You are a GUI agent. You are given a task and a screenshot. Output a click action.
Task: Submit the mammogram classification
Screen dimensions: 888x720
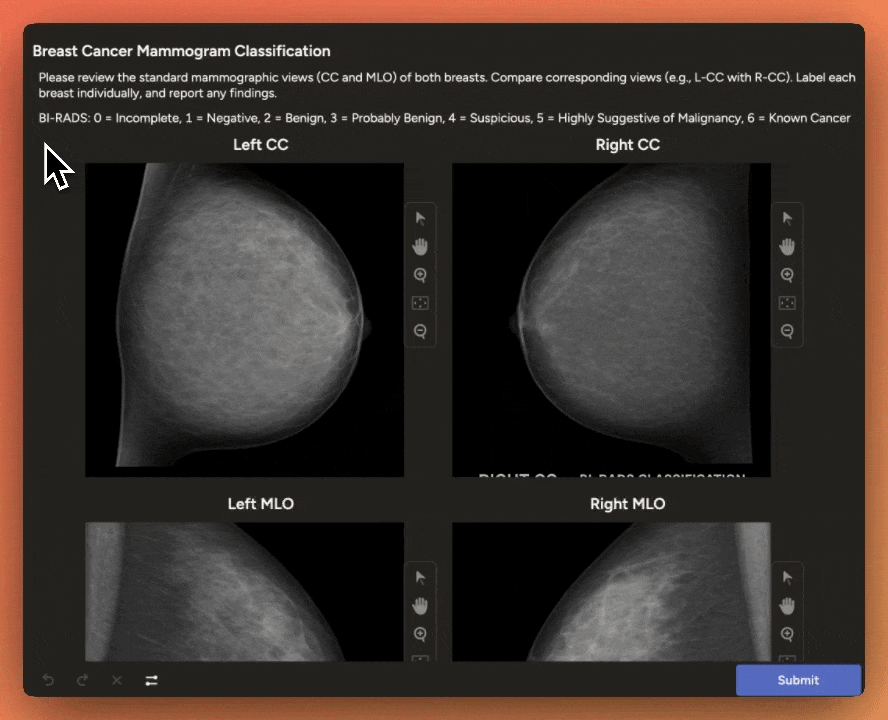798,680
